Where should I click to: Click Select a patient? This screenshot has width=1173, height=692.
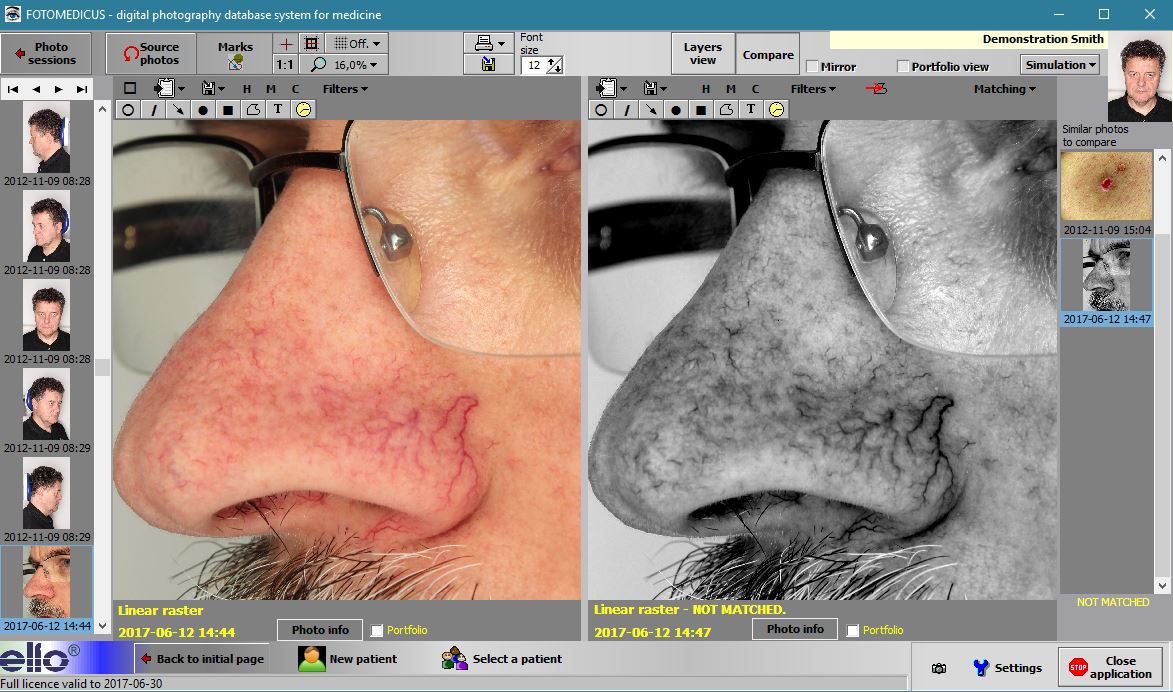(x=502, y=659)
